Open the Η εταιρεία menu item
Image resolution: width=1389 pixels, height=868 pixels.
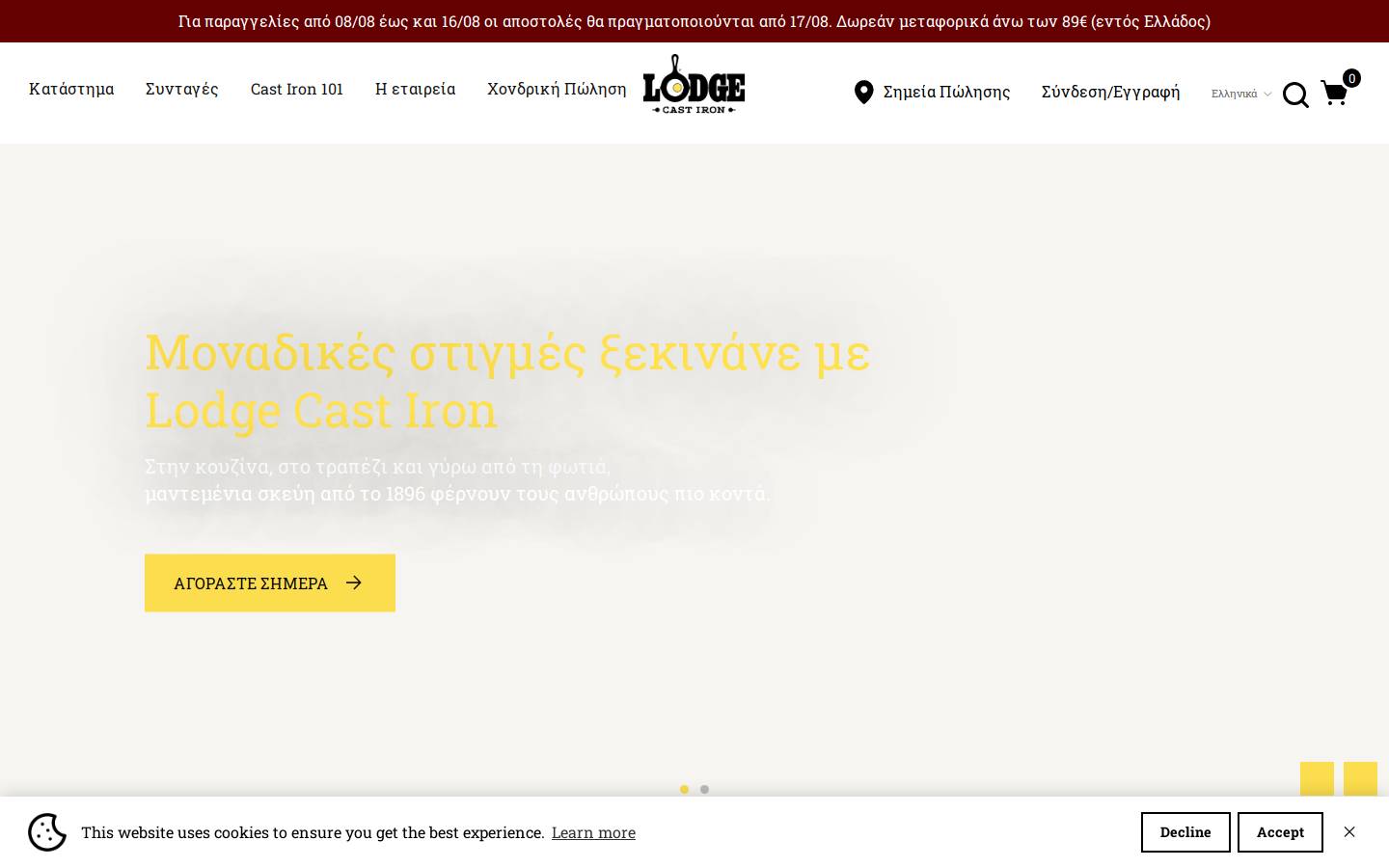(415, 89)
